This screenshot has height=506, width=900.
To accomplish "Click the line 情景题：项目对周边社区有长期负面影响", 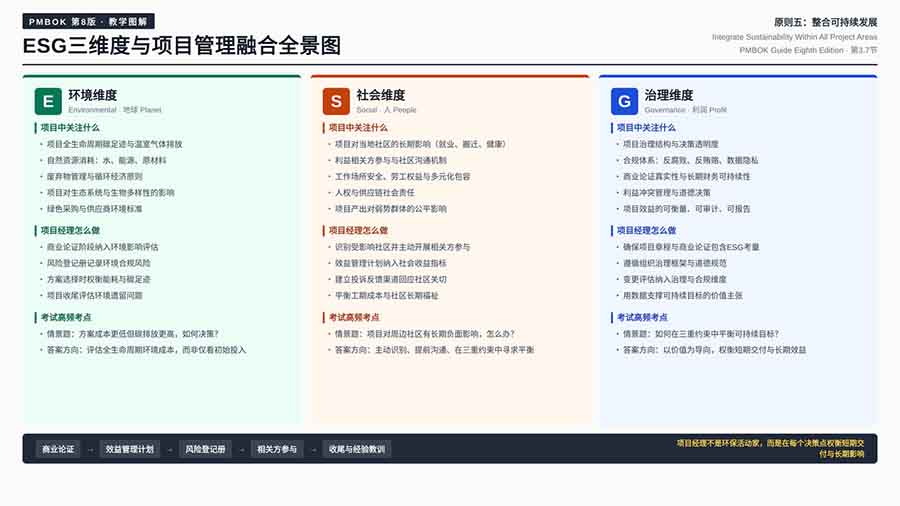I will point(425,333).
